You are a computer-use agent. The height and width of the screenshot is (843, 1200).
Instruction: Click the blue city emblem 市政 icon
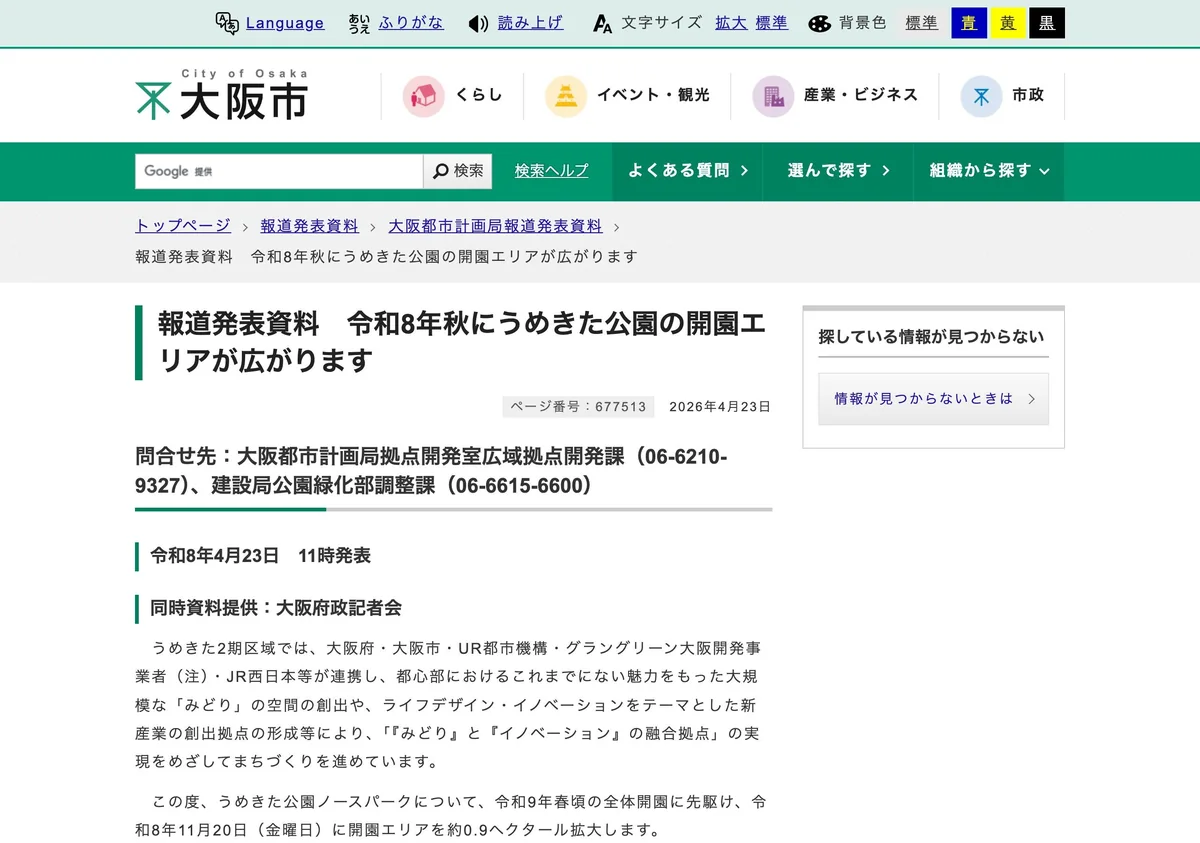pyautogui.click(x=981, y=96)
